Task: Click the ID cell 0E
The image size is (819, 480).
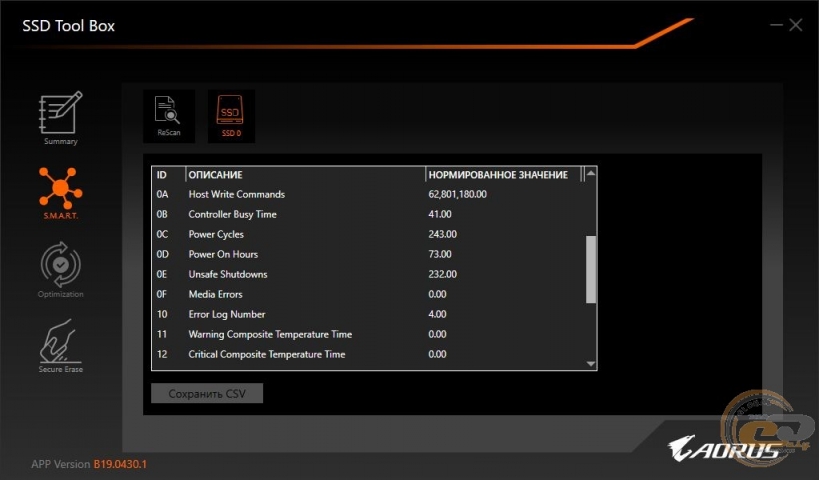Action: pos(161,274)
